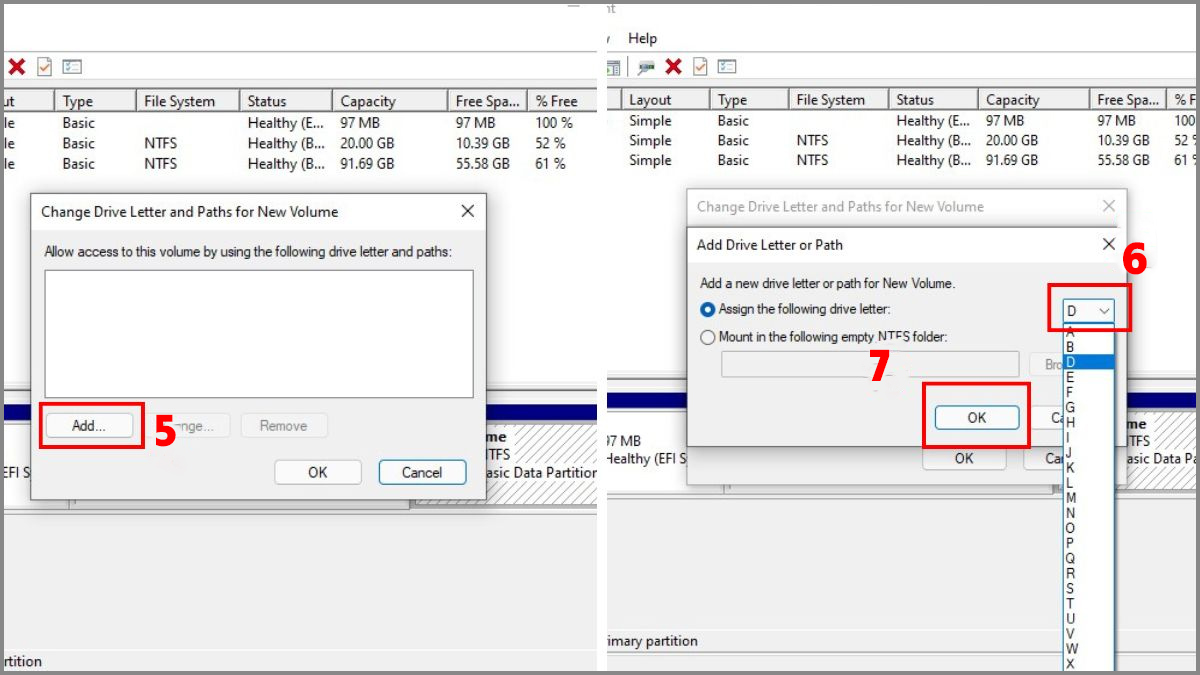1200x675 pixels.
Task: Close the Add Drive Letter or Path dialog
Action: pyautogui.click(x=1108, y=244)
